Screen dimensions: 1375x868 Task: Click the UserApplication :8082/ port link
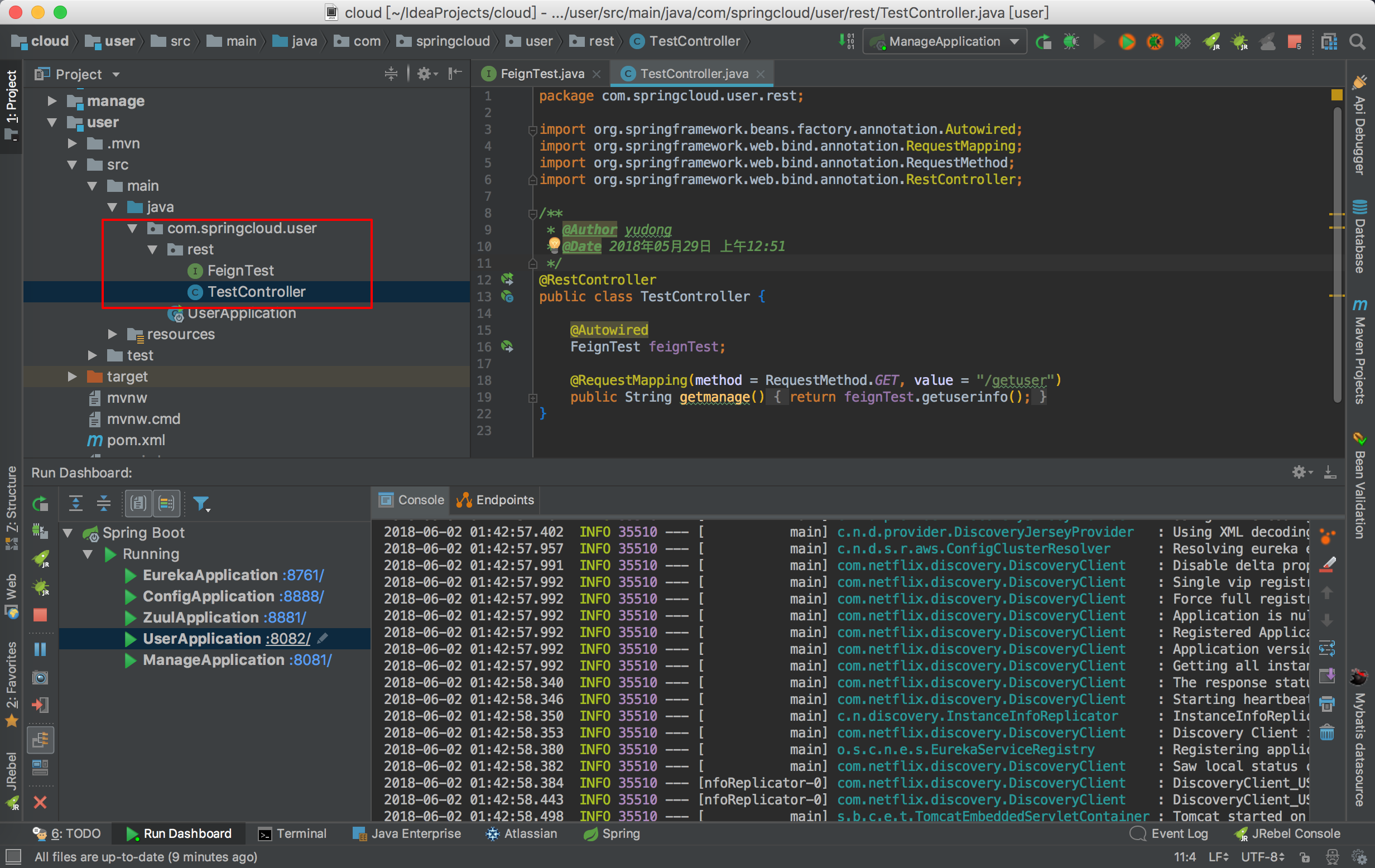click(289, 639)
